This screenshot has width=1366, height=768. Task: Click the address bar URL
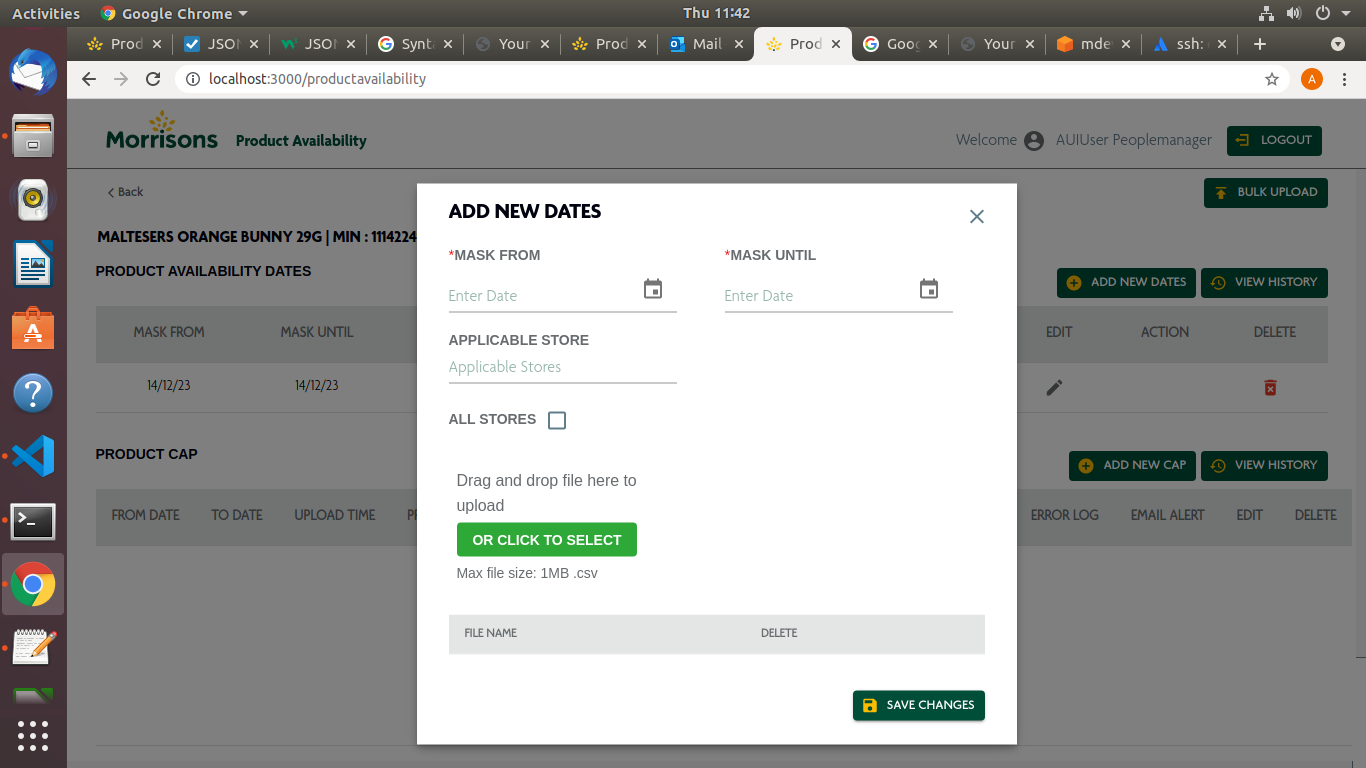click(317, 79)
